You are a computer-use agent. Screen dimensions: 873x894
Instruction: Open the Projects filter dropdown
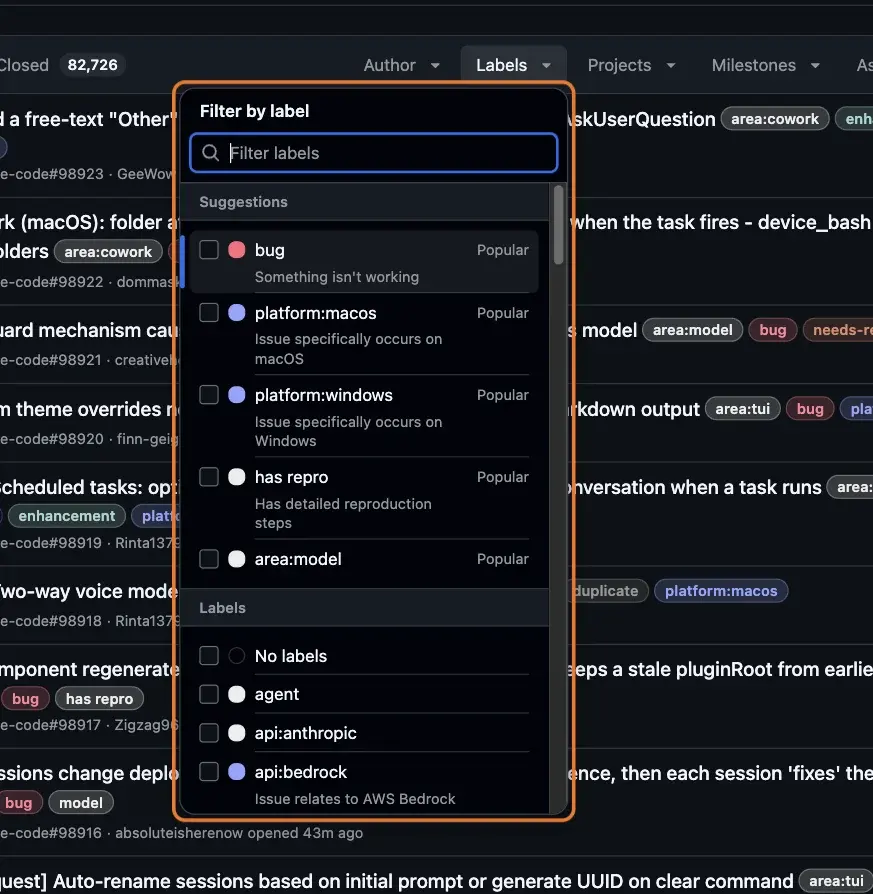tap(631, 65)
